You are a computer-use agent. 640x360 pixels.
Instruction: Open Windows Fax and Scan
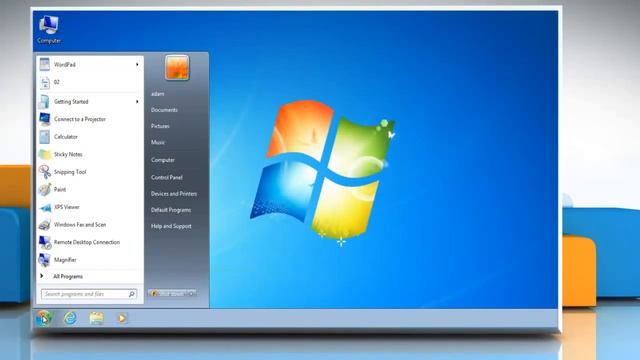90,224
